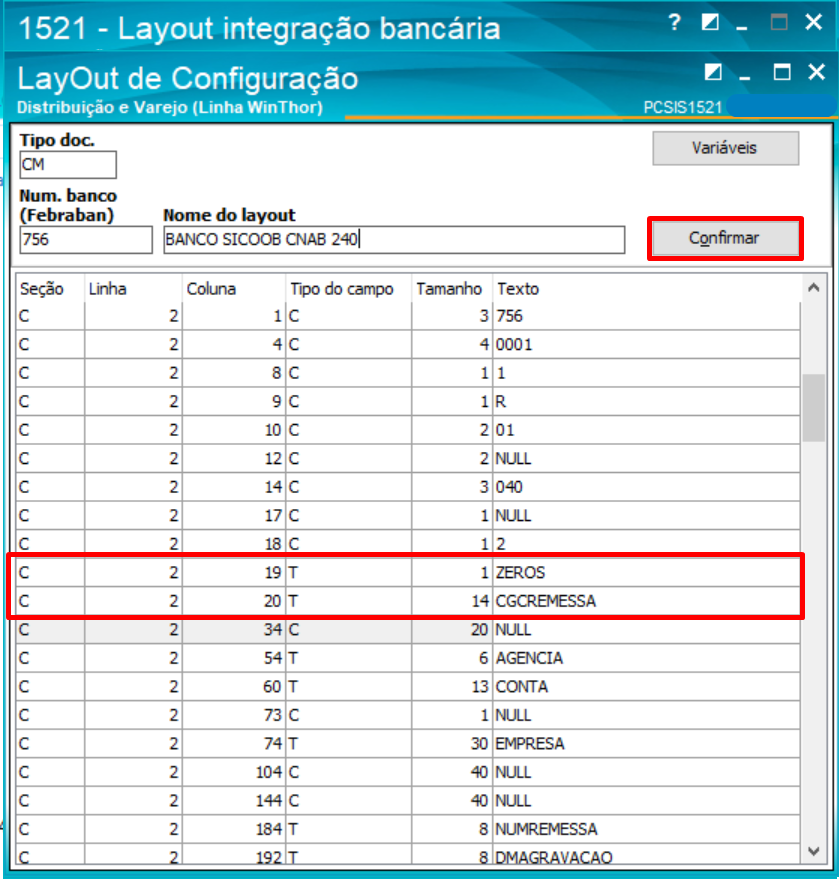Focus the Tipo doc. field with CM
Viewport: 839px width, 880px height.
pyautogui.click(x=68, y=165)
